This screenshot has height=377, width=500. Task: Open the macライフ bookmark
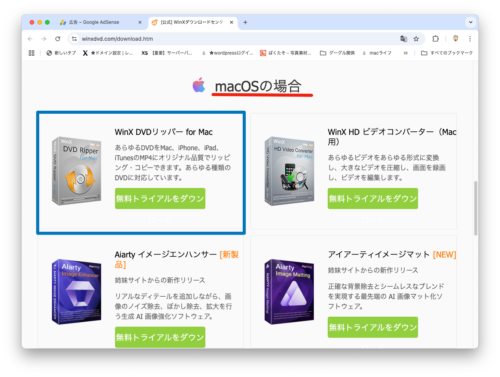tap(377, 53)
